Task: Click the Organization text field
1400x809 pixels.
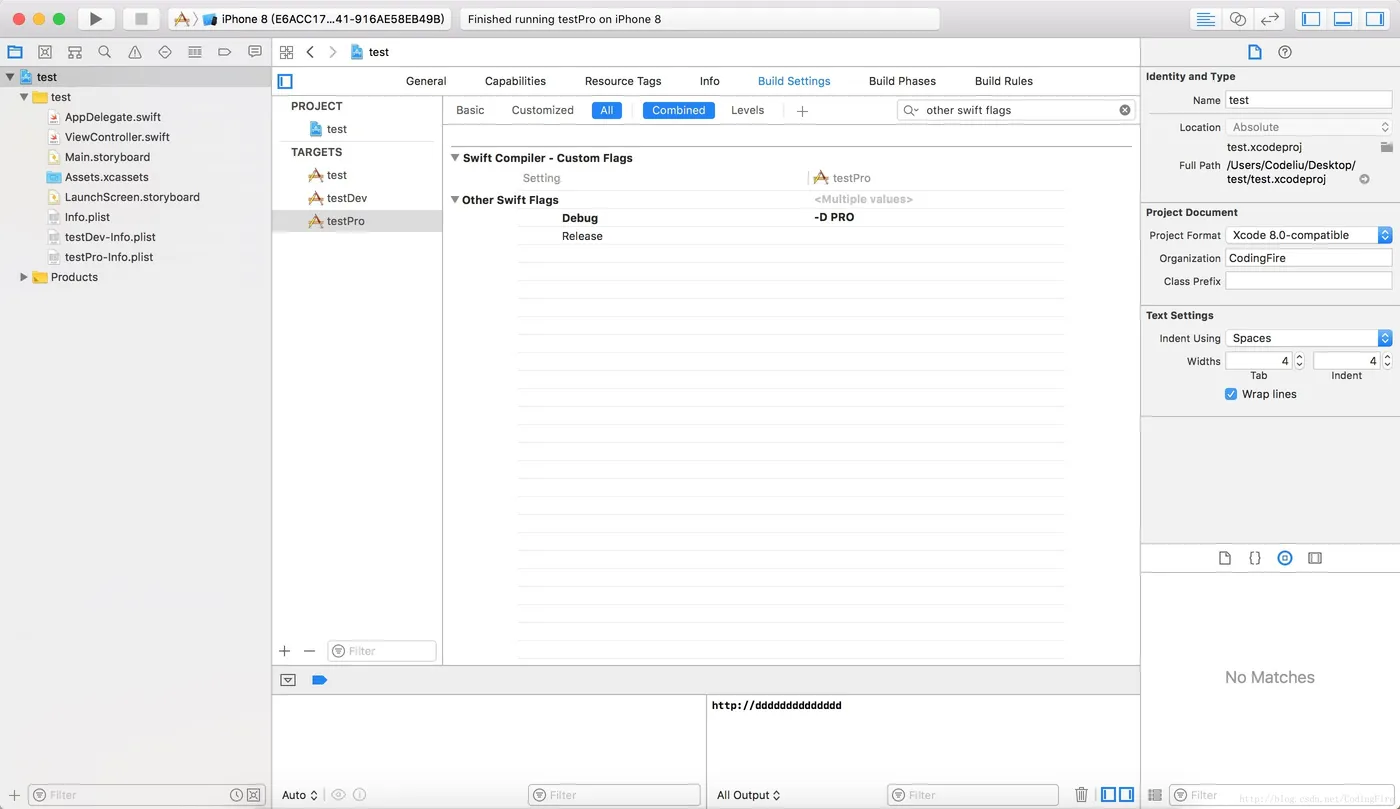Action: click(1309, 258)
